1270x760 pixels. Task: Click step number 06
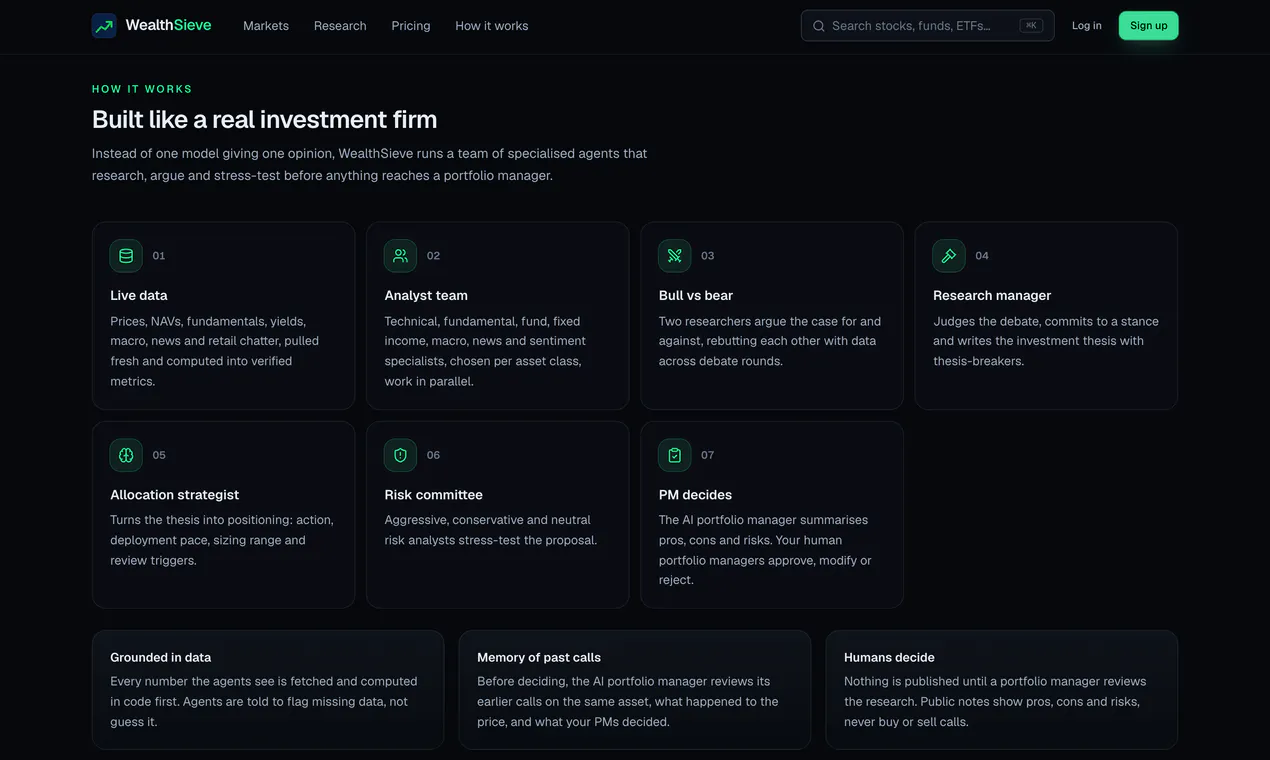[433, 455]
